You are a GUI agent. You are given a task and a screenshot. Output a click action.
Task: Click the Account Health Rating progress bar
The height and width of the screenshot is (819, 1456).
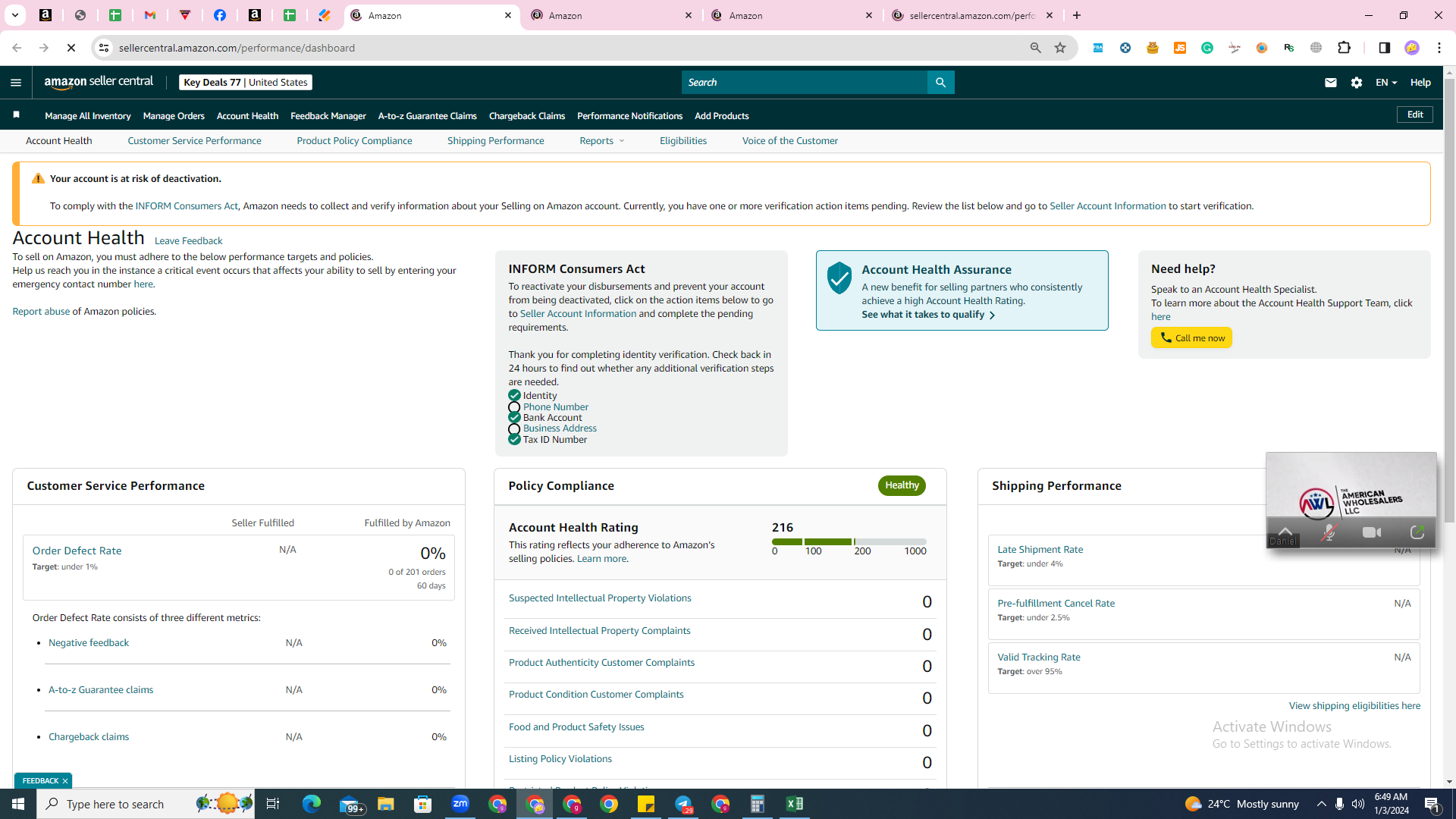pyautogui.click(x=849, y=541)
